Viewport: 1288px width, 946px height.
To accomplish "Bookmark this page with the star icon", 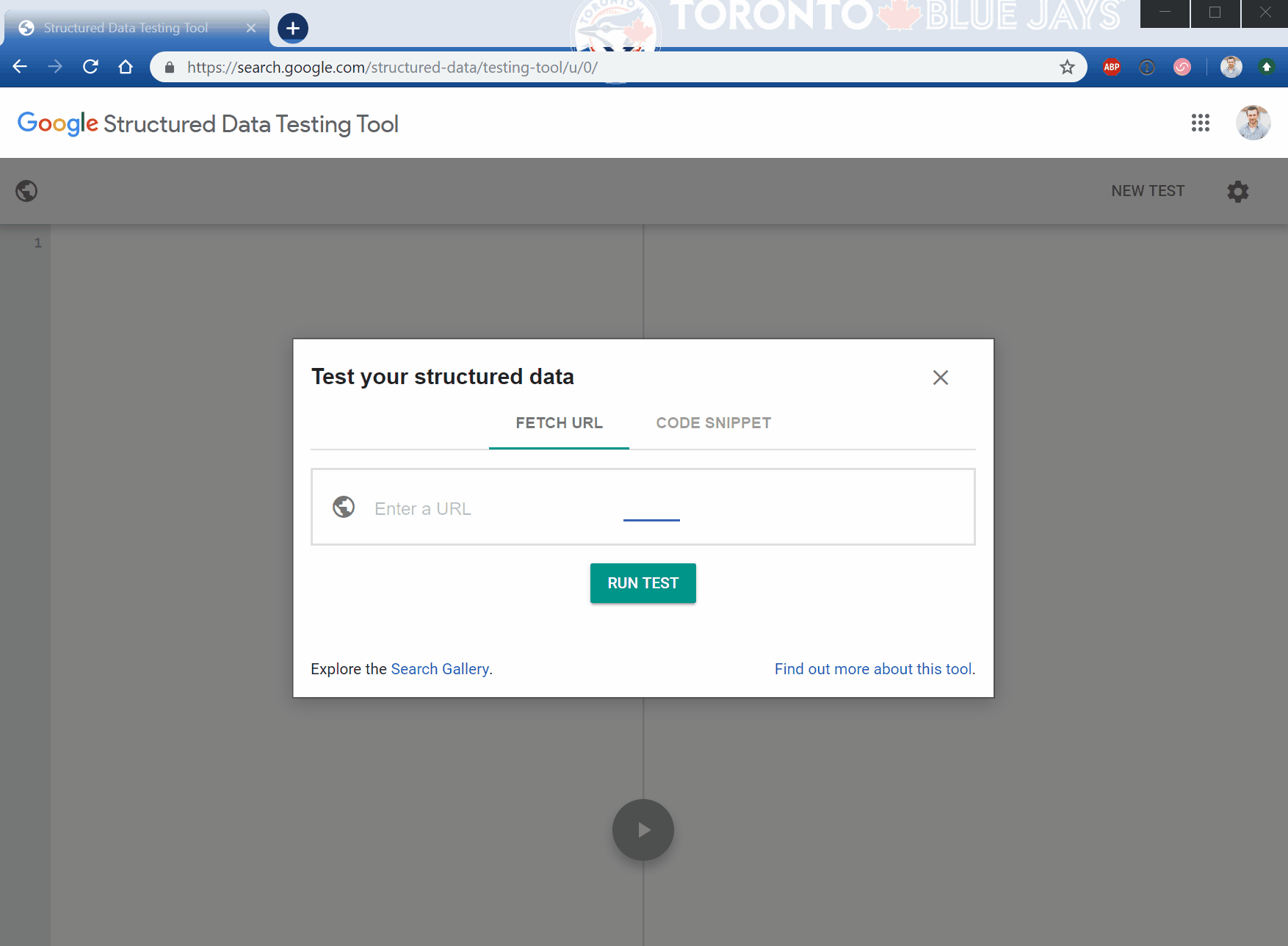I will pyautogui.click(x=1067, y=68).
